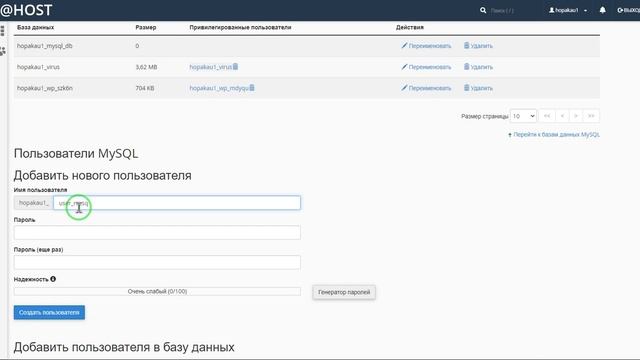Go to first page button <<

pyautogui.click(x=547, y=116)
